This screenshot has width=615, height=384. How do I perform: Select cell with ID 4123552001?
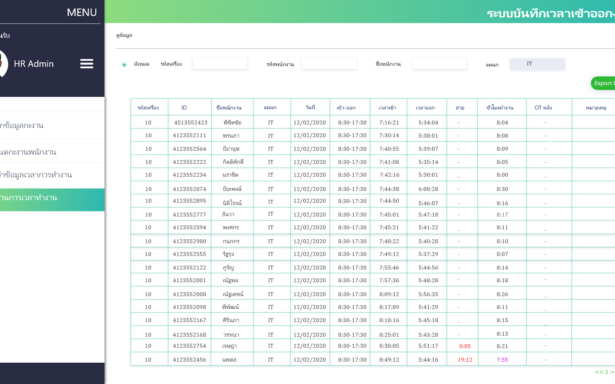click(189, 280)
